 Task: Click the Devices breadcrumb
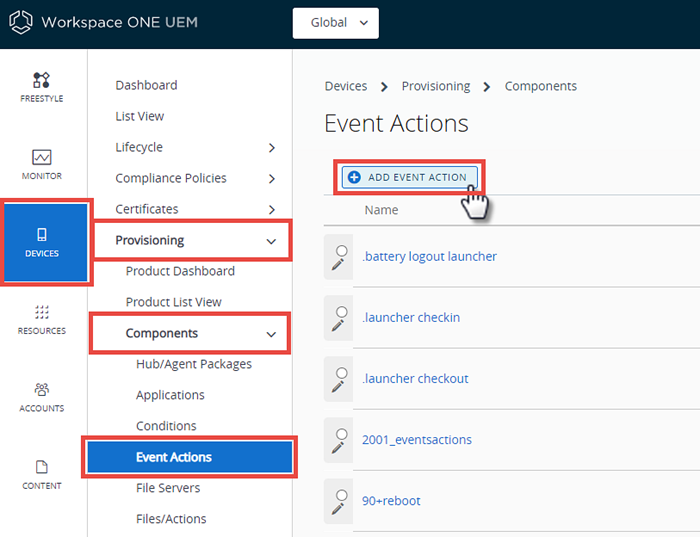(346, 86)
